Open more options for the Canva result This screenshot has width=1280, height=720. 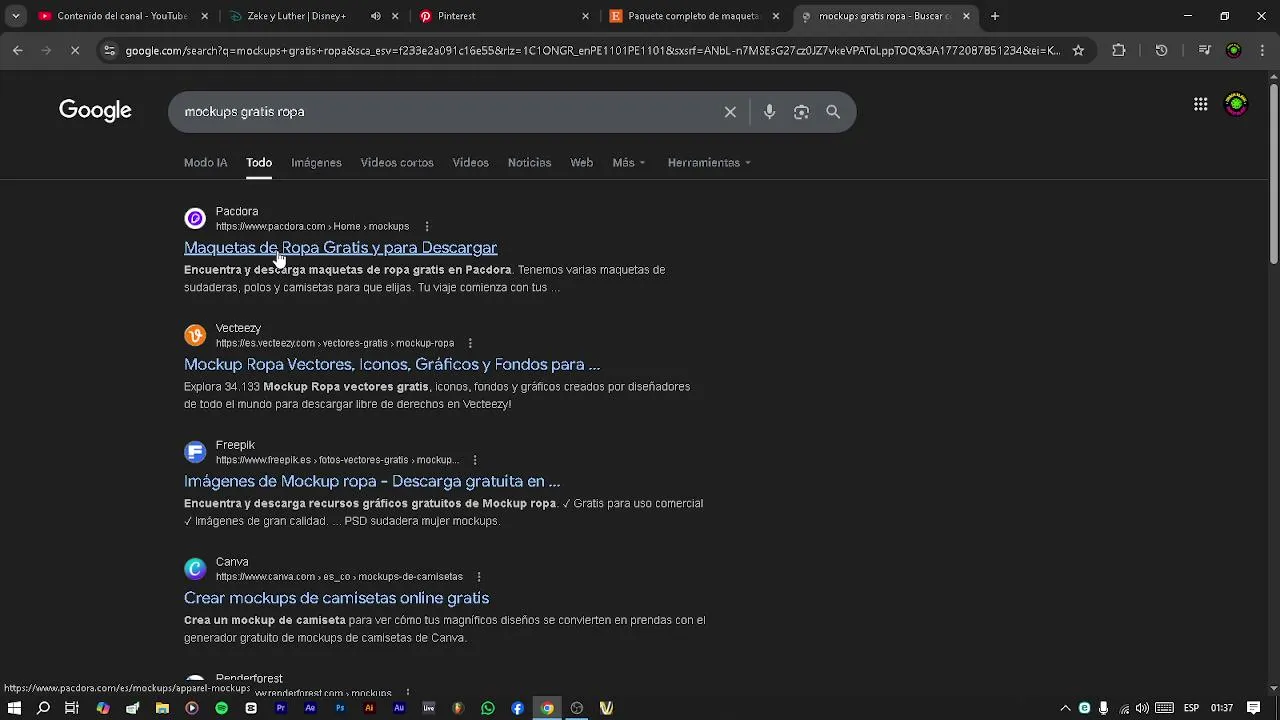tap(479, 577)
